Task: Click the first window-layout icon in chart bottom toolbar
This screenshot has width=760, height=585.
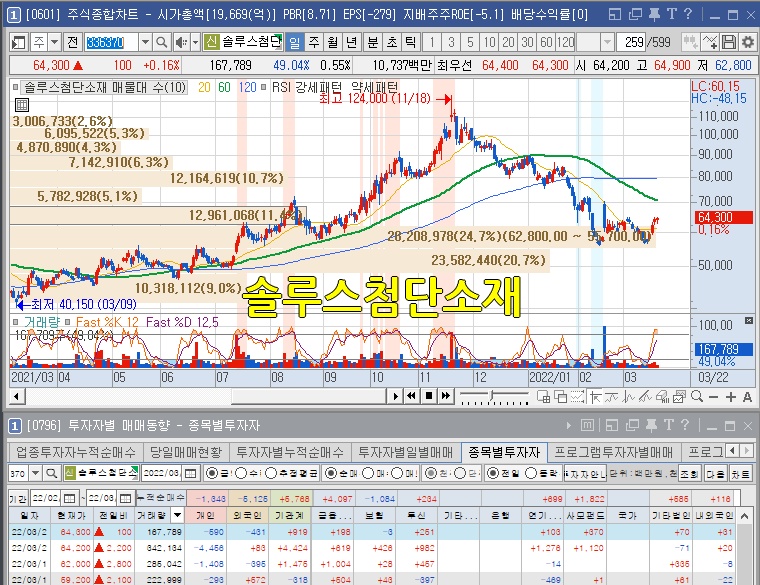Action: click(x=543, y=397)
